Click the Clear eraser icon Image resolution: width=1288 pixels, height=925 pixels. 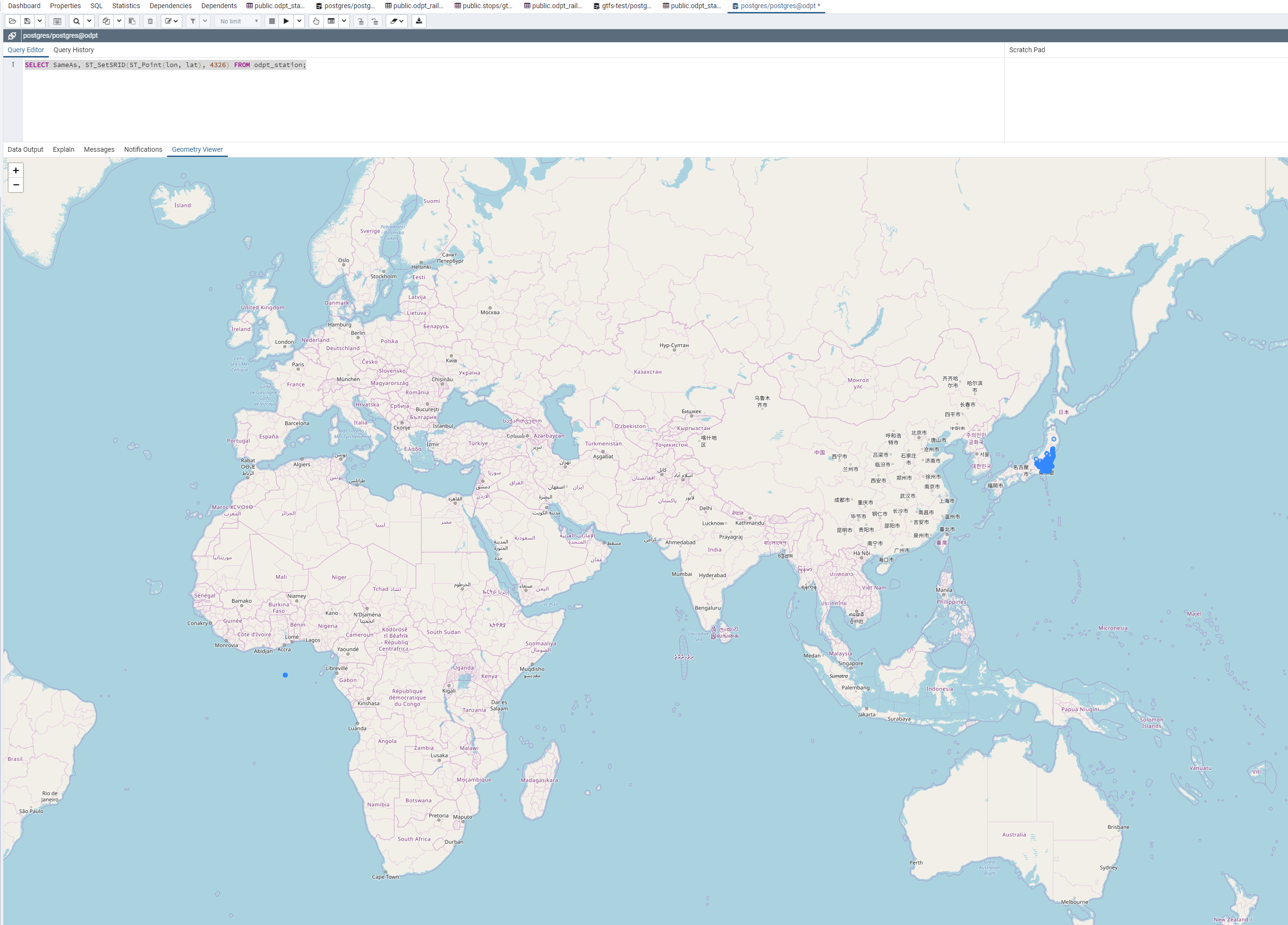click(396, 21)
